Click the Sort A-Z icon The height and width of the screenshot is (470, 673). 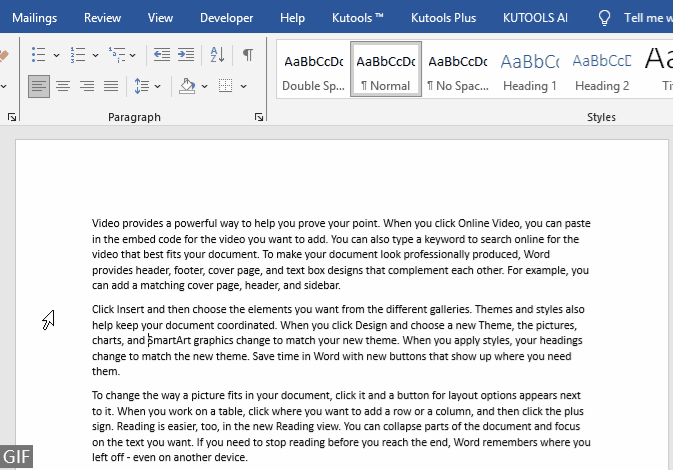tap(218, 55)
